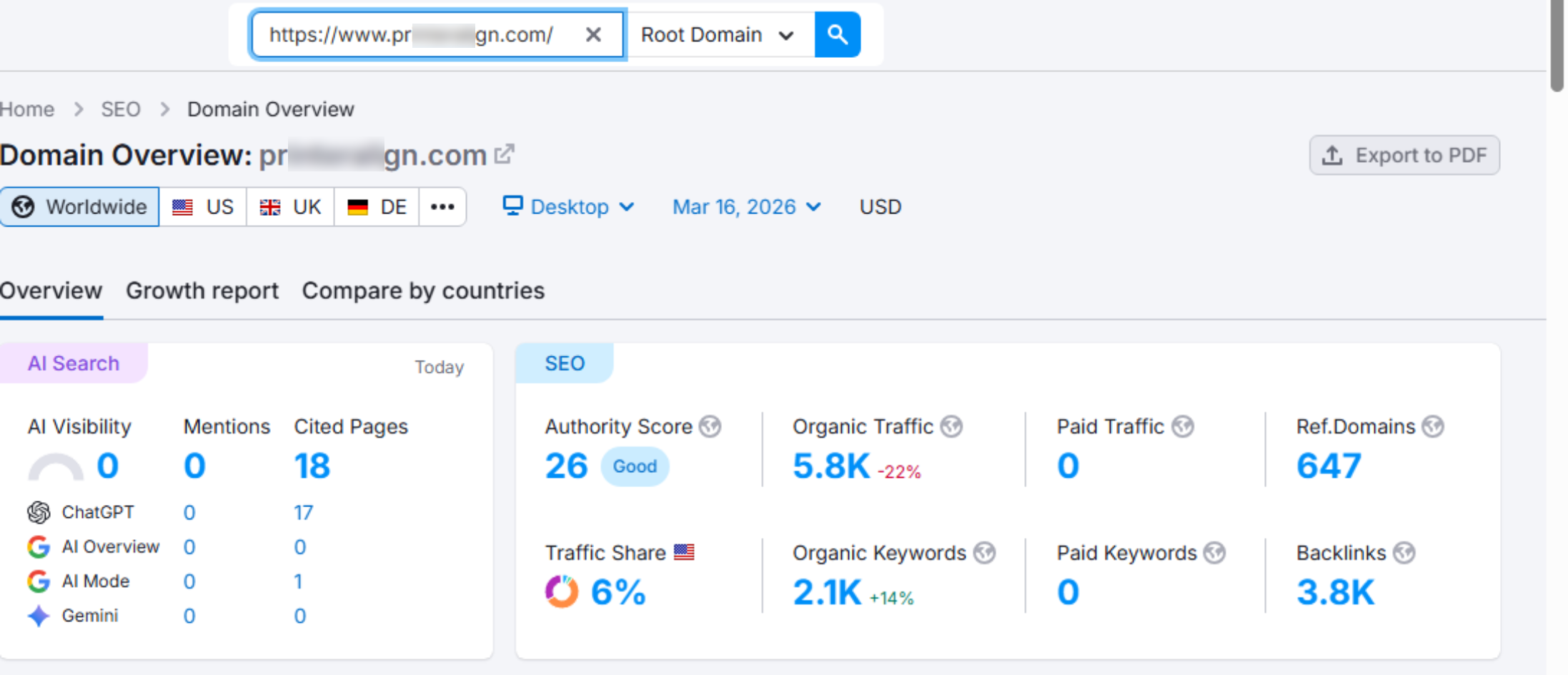This screenshot has width=1568, height=675.
Task: Open the domain via the external link icon
Action: tap(505, 153)
